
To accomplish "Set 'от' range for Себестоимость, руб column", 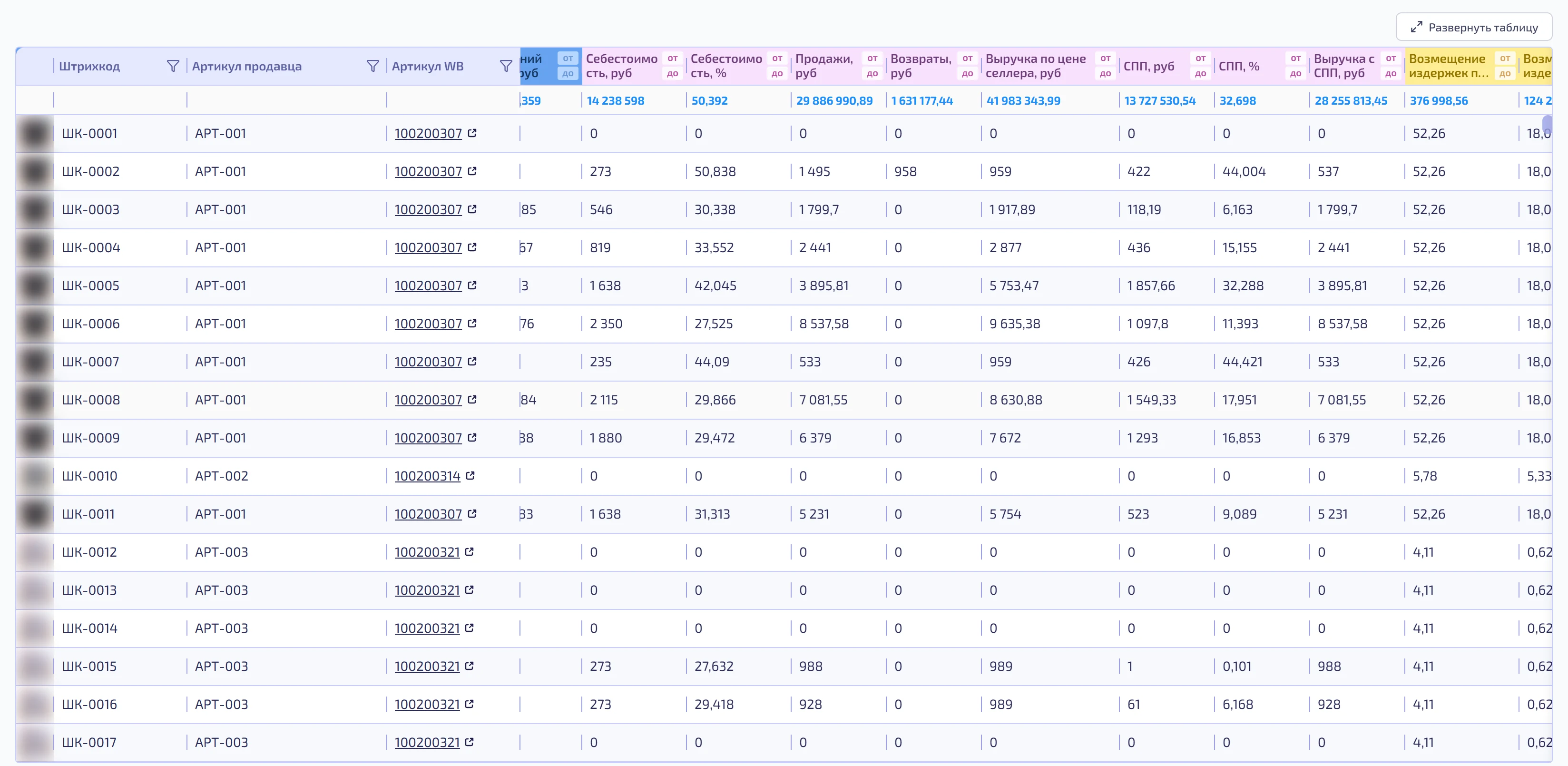I will [x=672, y=59].
